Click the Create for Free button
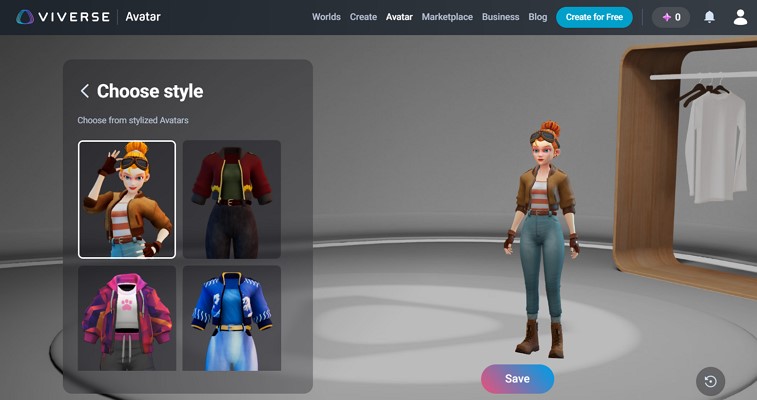Image resolution: width=757 pixels, height=400 pixels. tap(594, 17)
